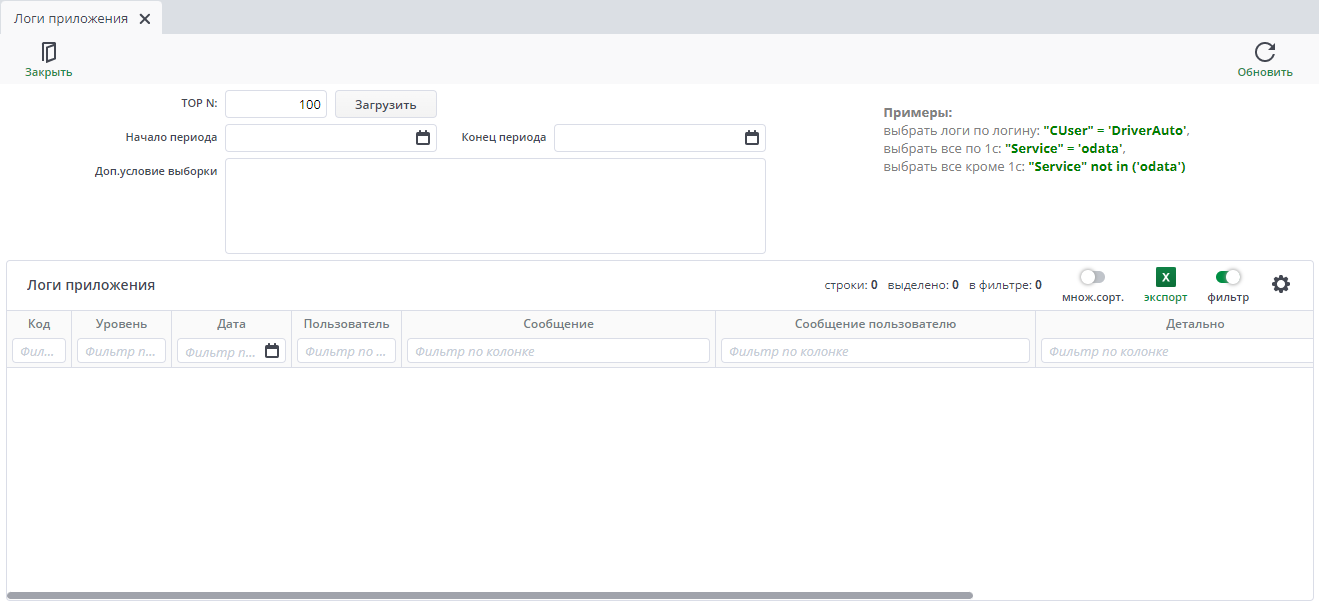Export grid via Excel экспорт icon
Screen dimensions: 1319x606
click(1166, 278)
